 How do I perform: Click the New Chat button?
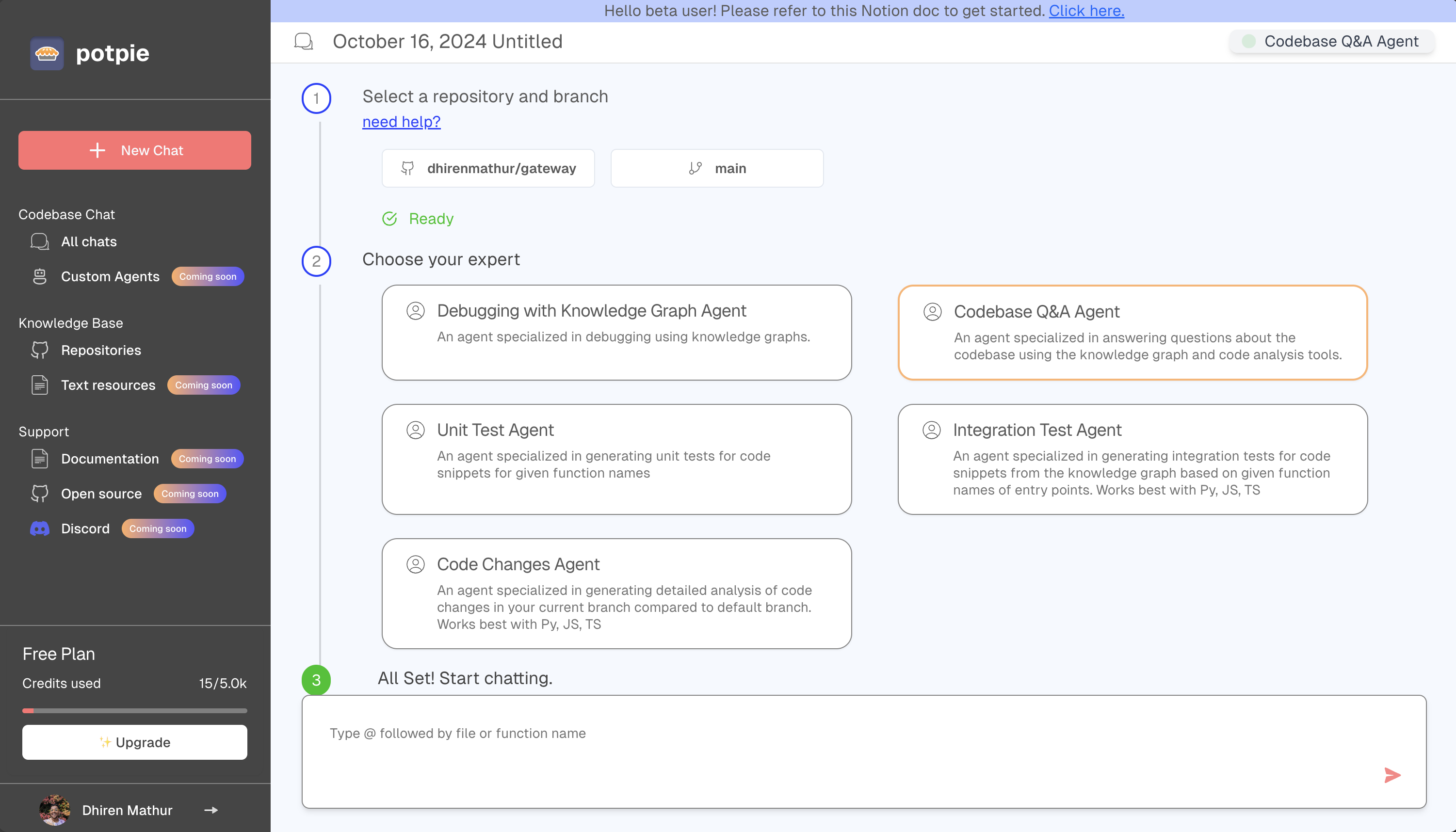click(x=135, y=150)
